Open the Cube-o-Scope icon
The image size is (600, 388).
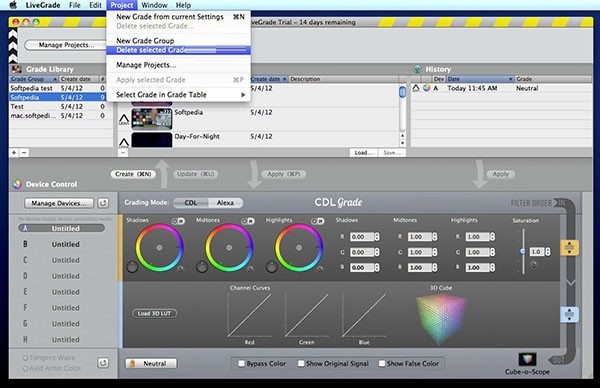[527, 359]
